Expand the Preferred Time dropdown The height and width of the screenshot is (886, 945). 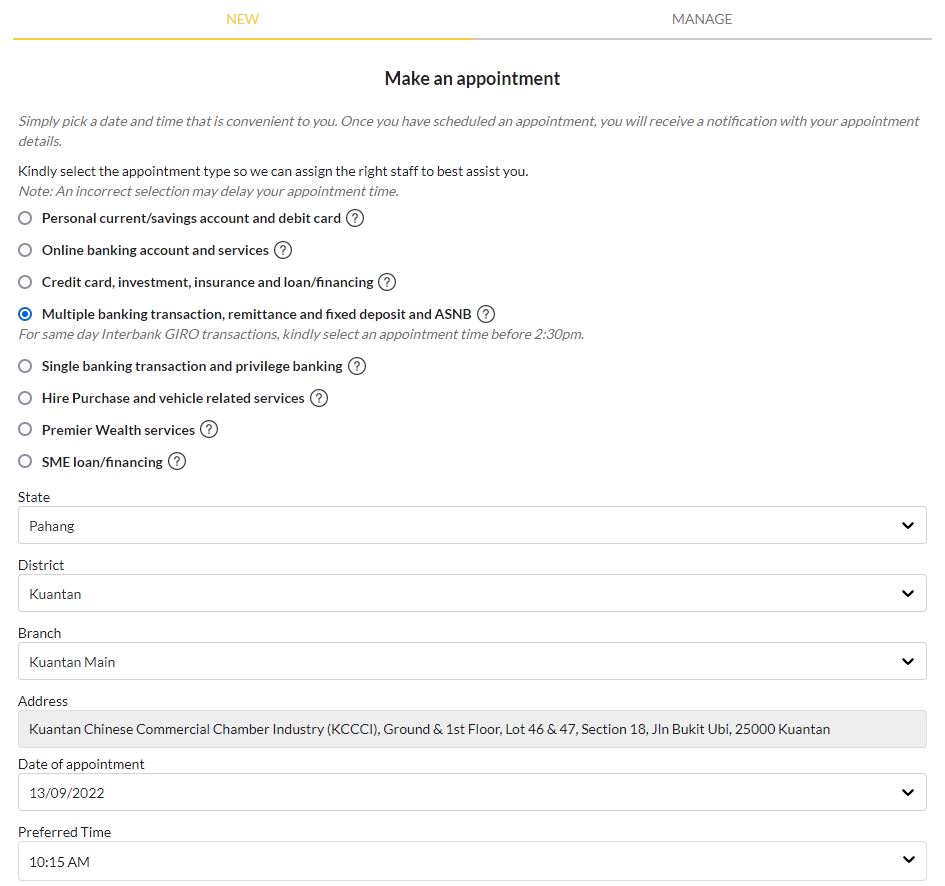(472, 861)
